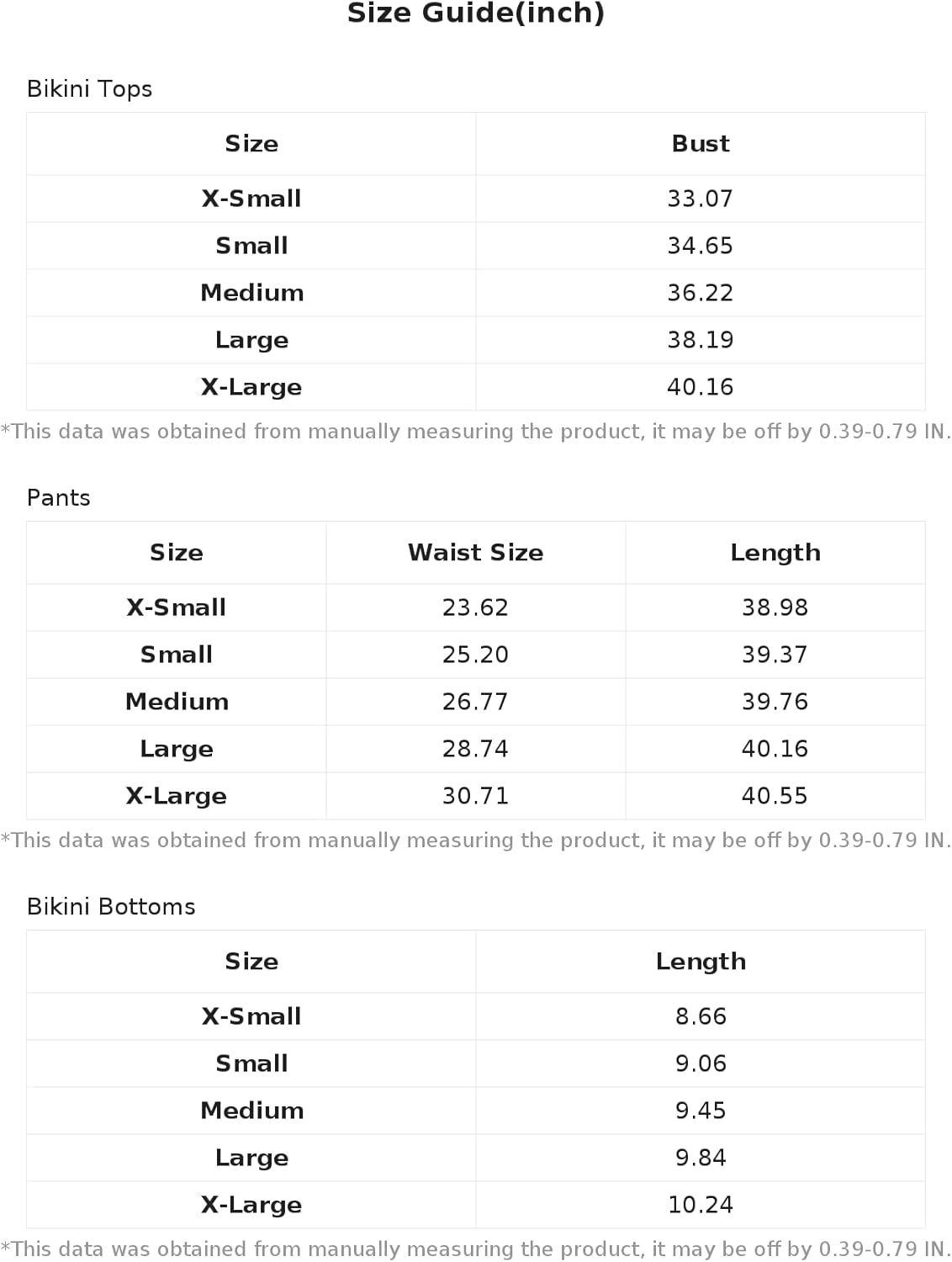
Task: Click the 9.45 bikini bottom length
Action: point(700,1111)
